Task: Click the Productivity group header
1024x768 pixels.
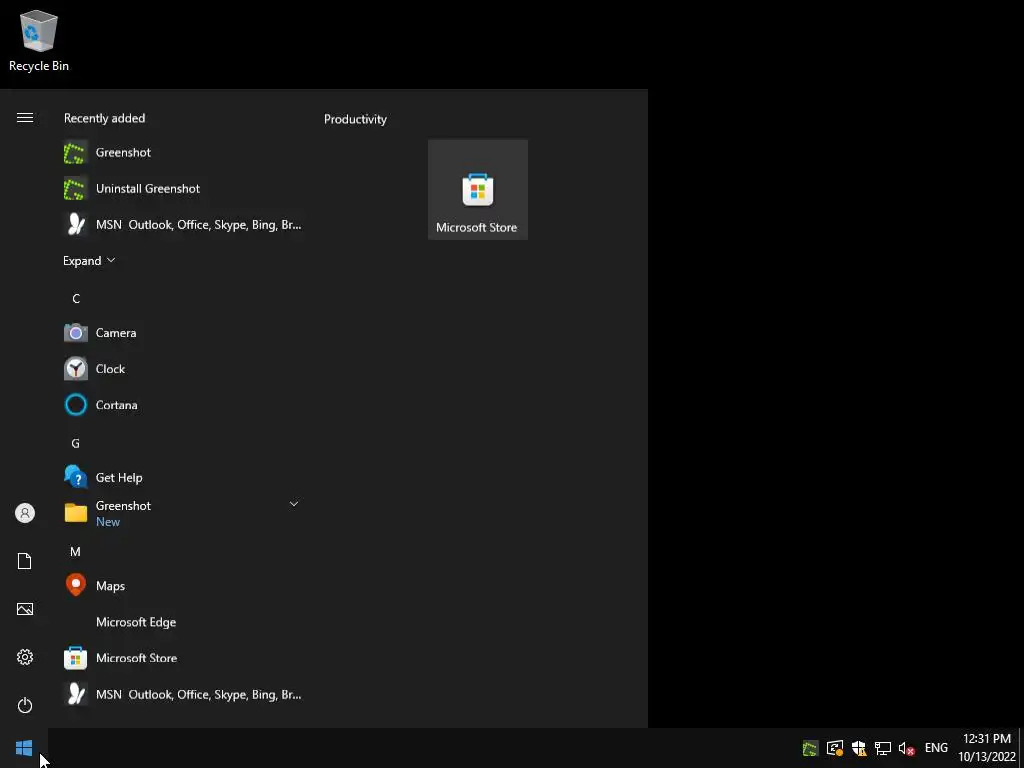Action: click(x=355, y=119)
